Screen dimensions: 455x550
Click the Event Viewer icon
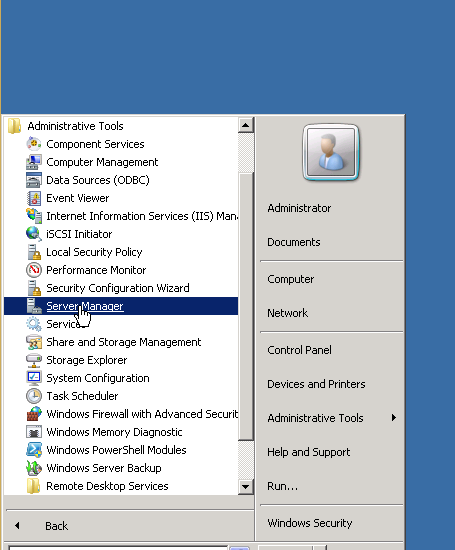tap(34, 198)
